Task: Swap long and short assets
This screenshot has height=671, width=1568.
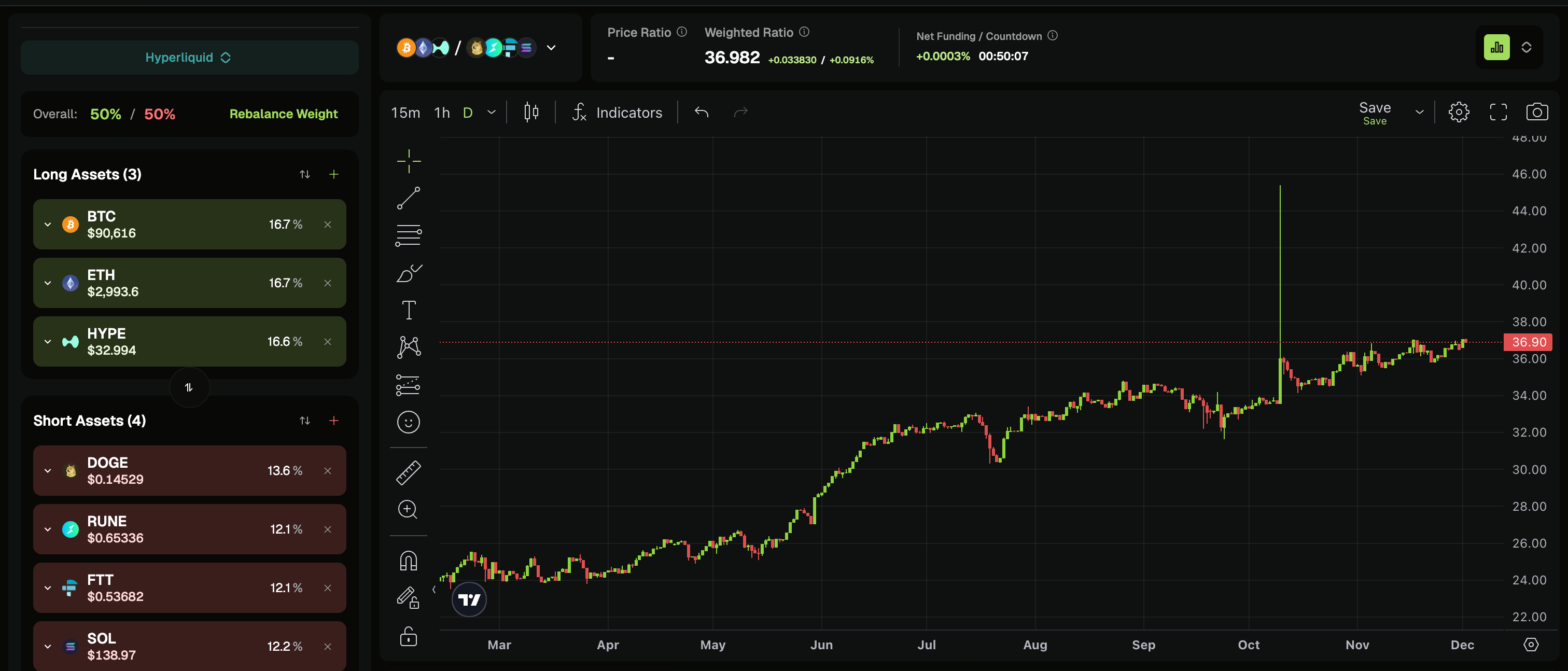Action: pyautogui.click(x=189, y=387)
